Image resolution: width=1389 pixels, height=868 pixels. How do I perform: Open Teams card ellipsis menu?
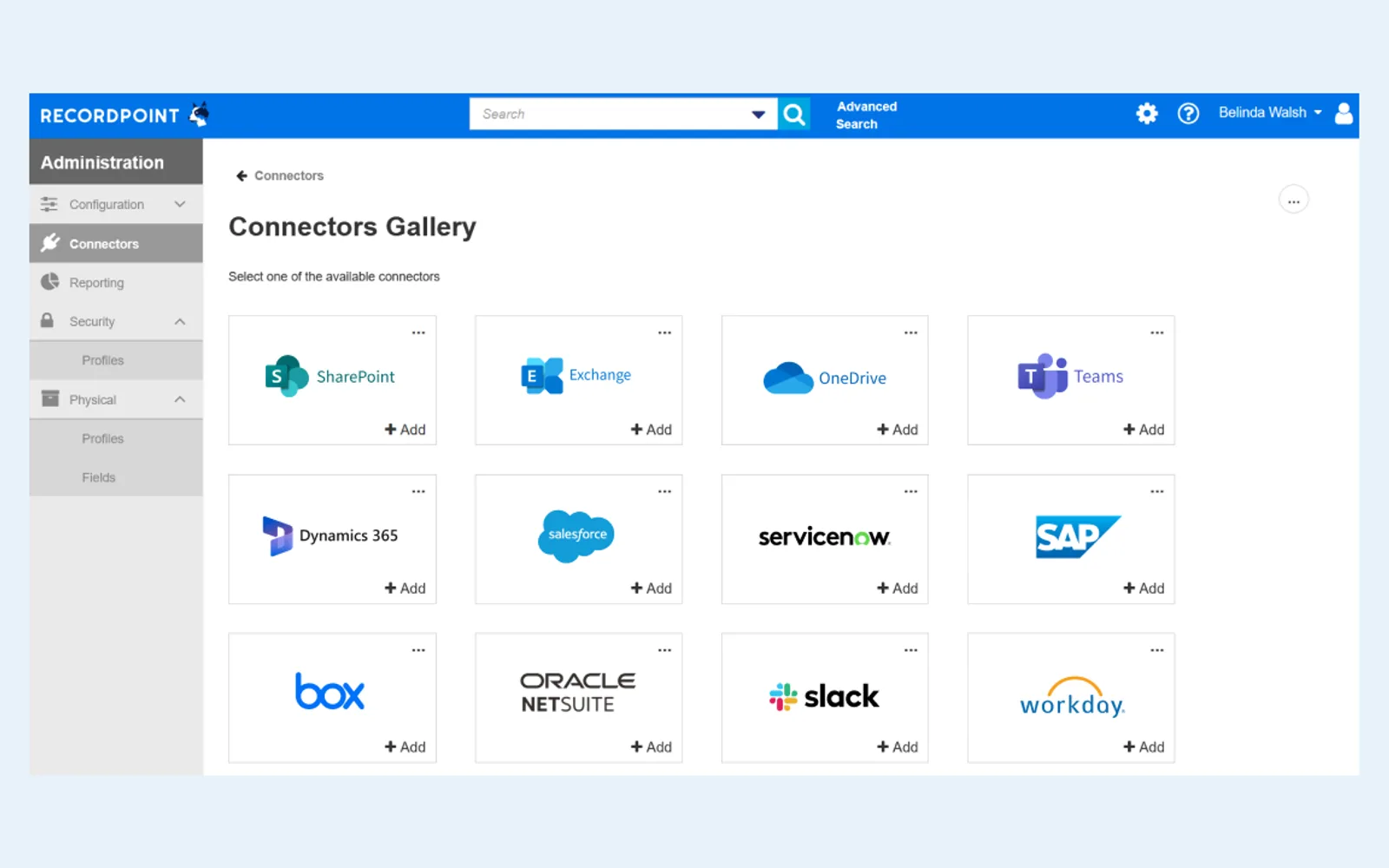pyautogui.click(x=1157, y=332)
